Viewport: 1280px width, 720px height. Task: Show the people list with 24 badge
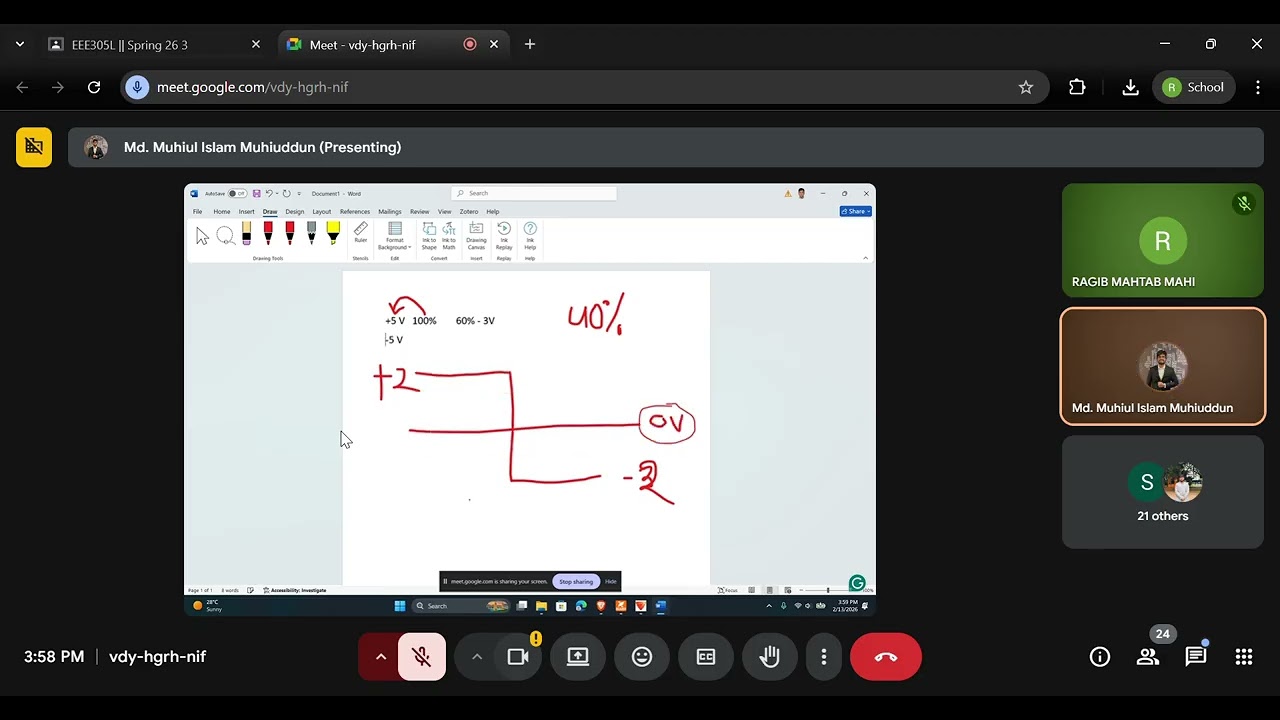pos(1148,657)
